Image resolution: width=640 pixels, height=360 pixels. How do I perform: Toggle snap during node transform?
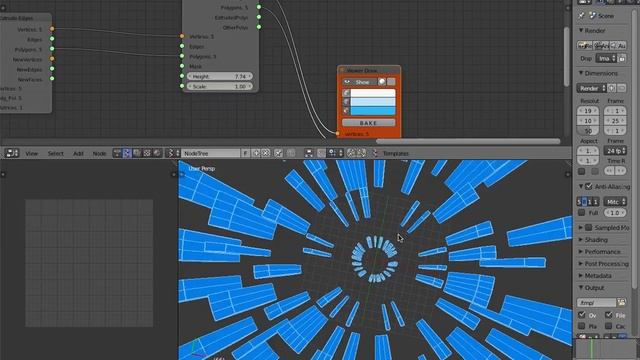pos(322,153)
